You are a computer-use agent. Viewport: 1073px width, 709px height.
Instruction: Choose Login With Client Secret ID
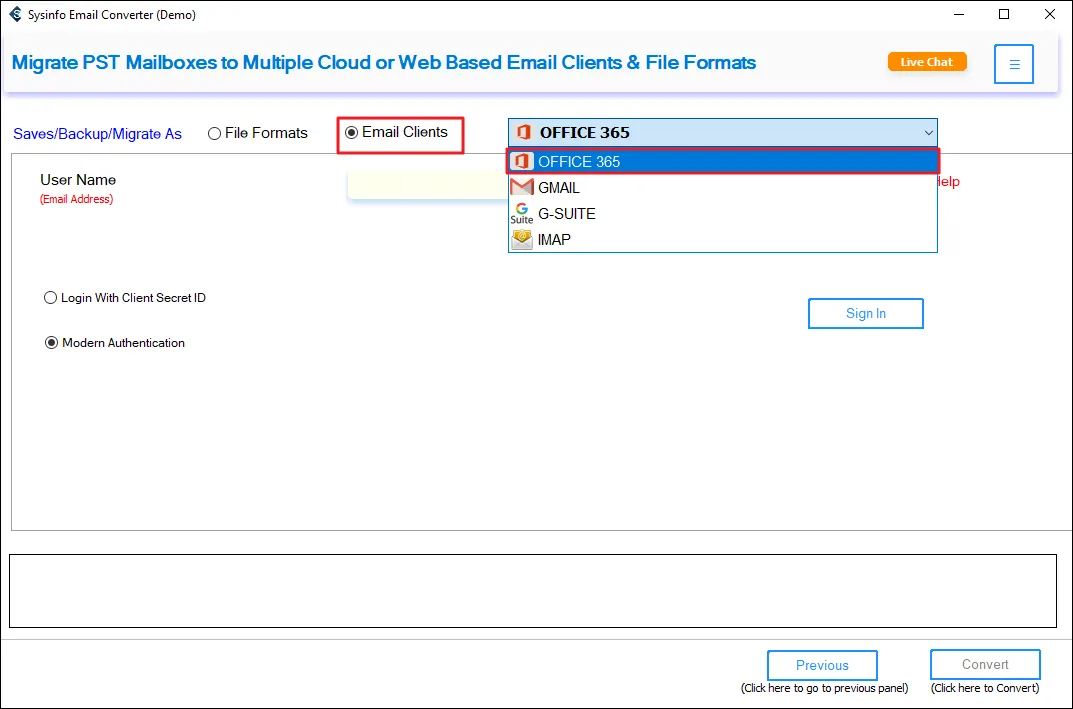(x=51, y=298)
